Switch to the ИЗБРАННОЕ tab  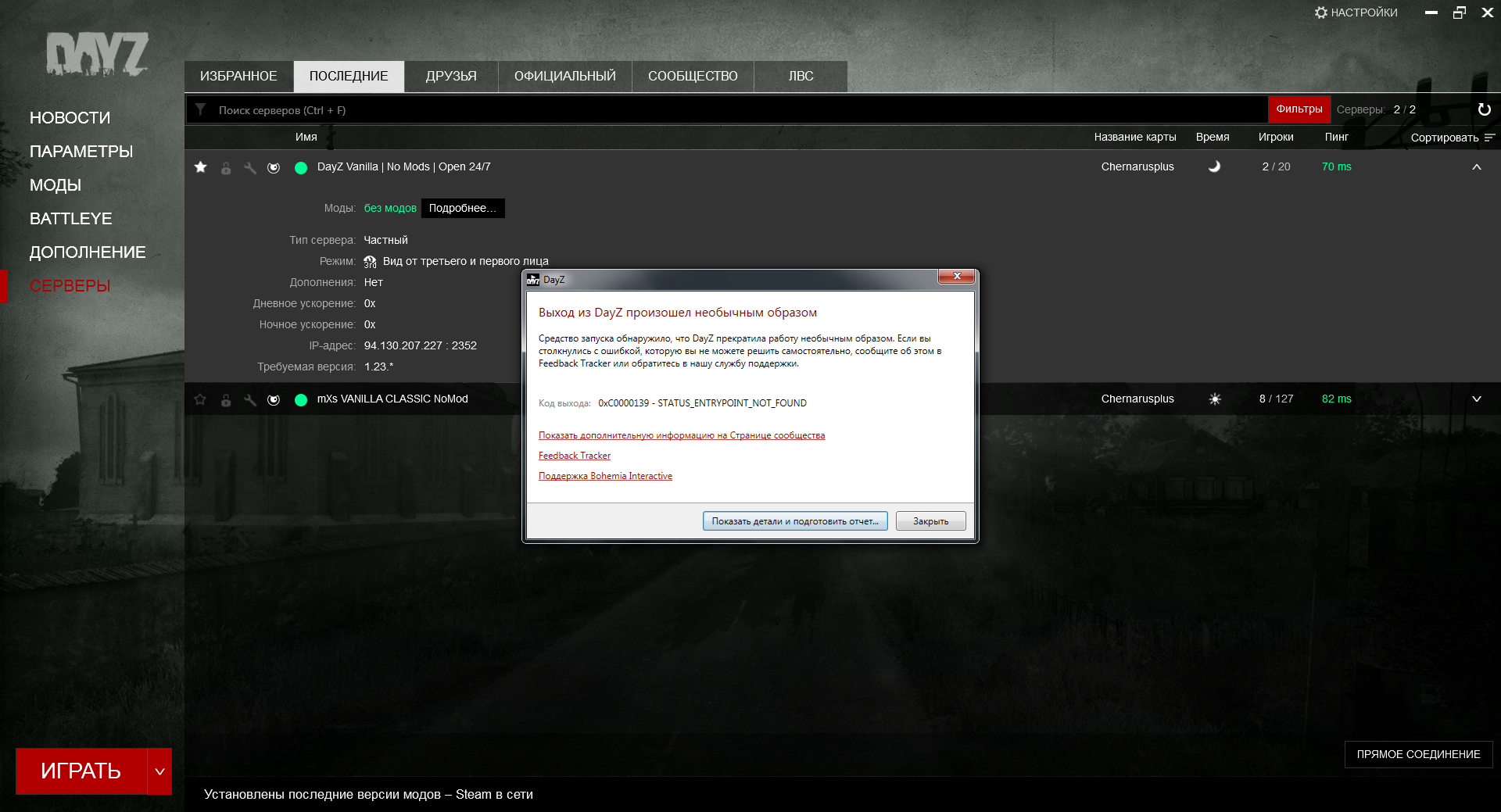238,77
